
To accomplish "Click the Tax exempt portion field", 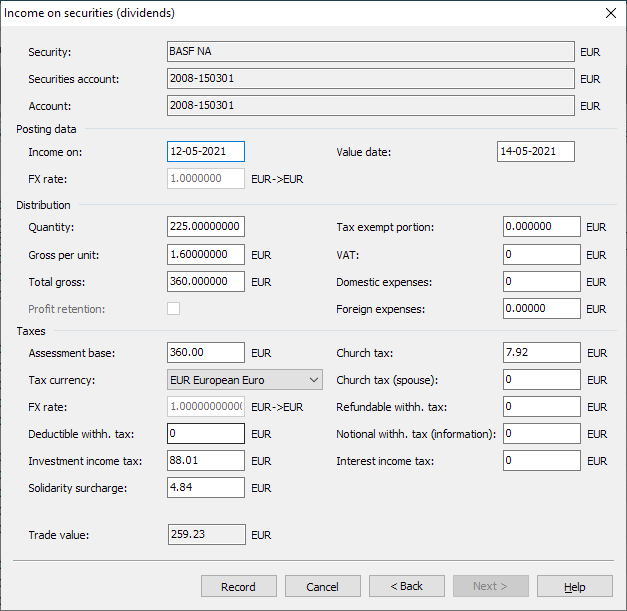I will tap(541, 227).
